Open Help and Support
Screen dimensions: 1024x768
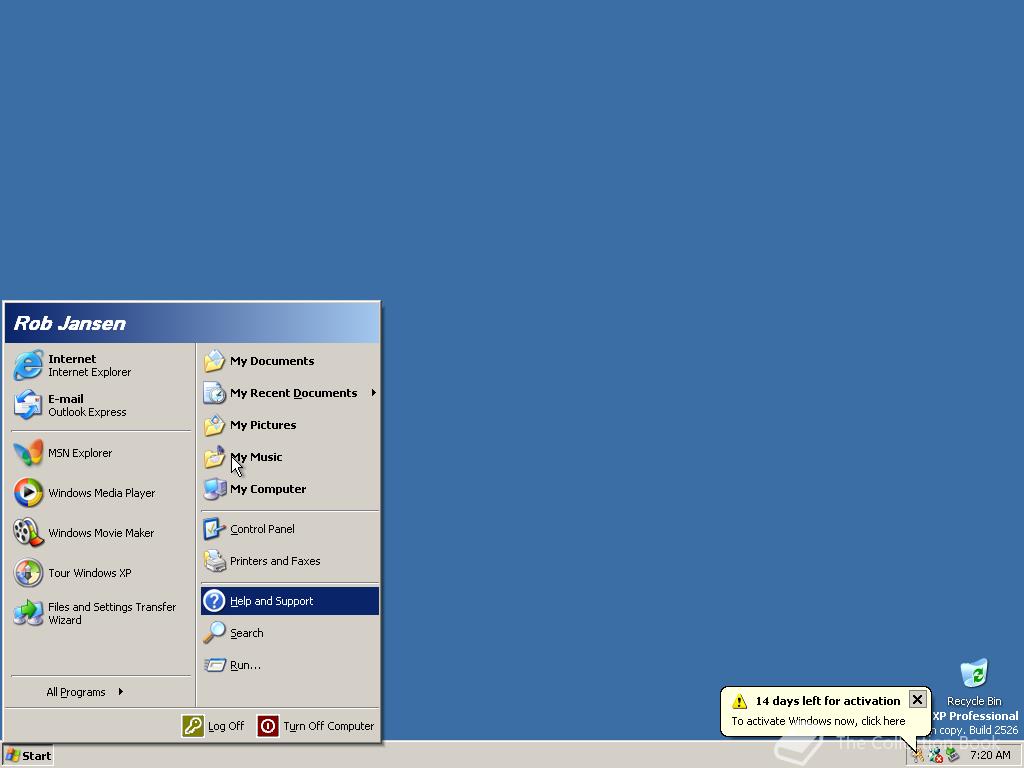pyautogui.click(x=290, y=601)
